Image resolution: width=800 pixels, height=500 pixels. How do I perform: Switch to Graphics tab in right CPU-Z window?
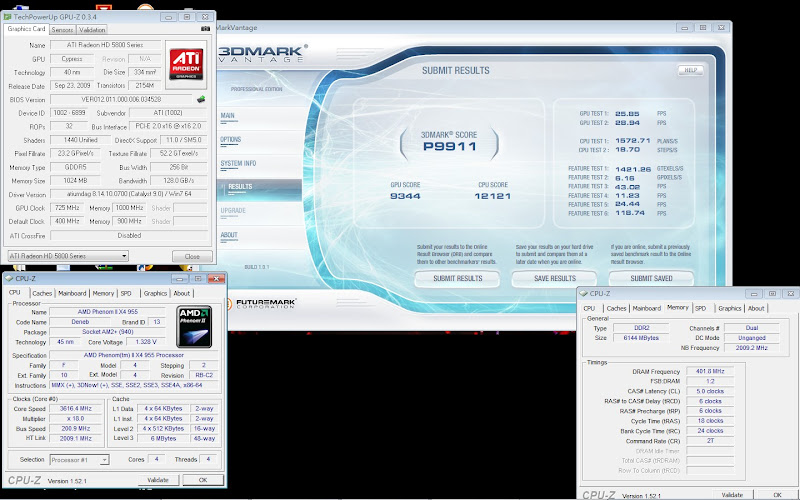tap(730, 308)
